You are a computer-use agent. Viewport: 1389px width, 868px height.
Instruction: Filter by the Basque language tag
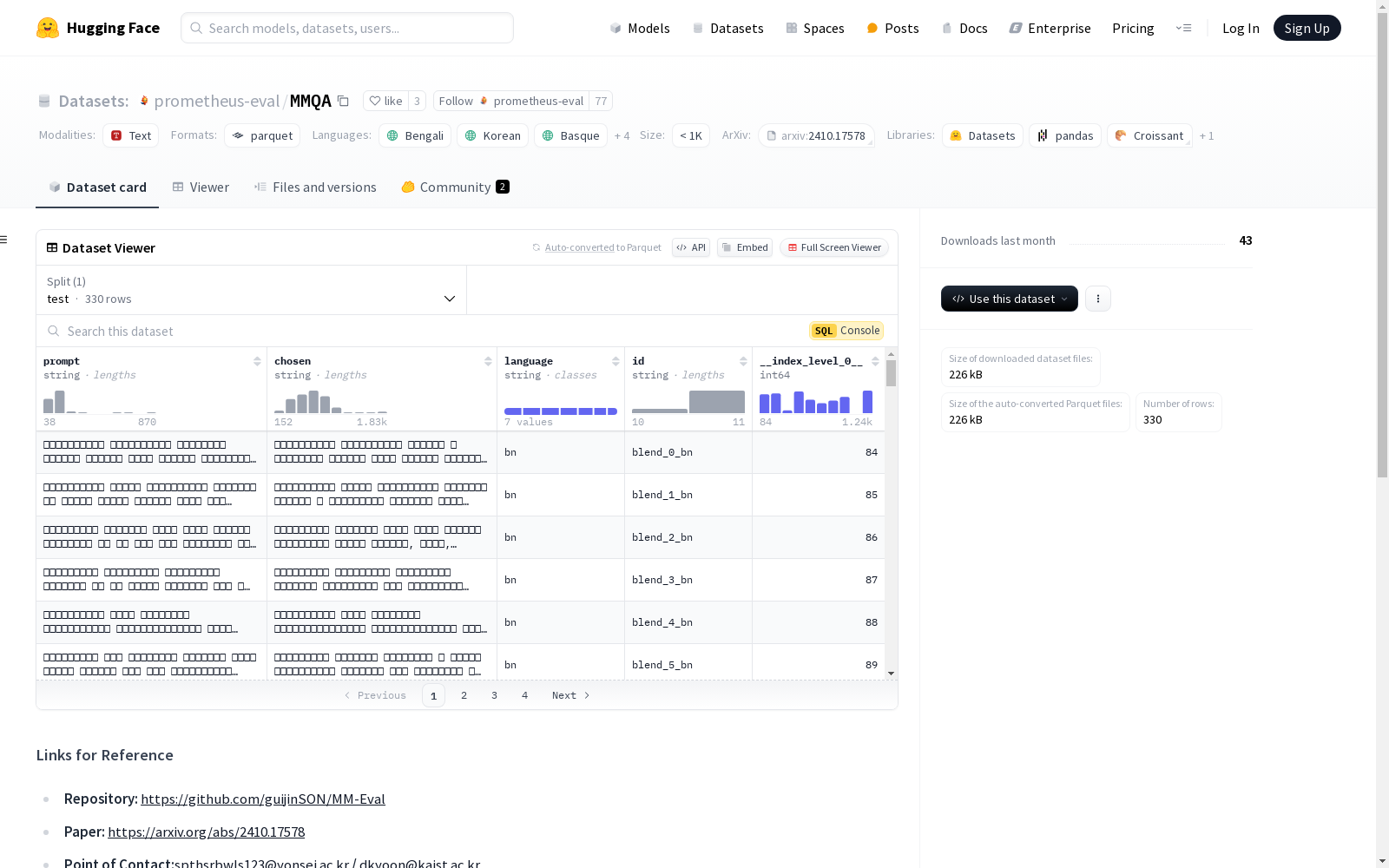[570, 135]
